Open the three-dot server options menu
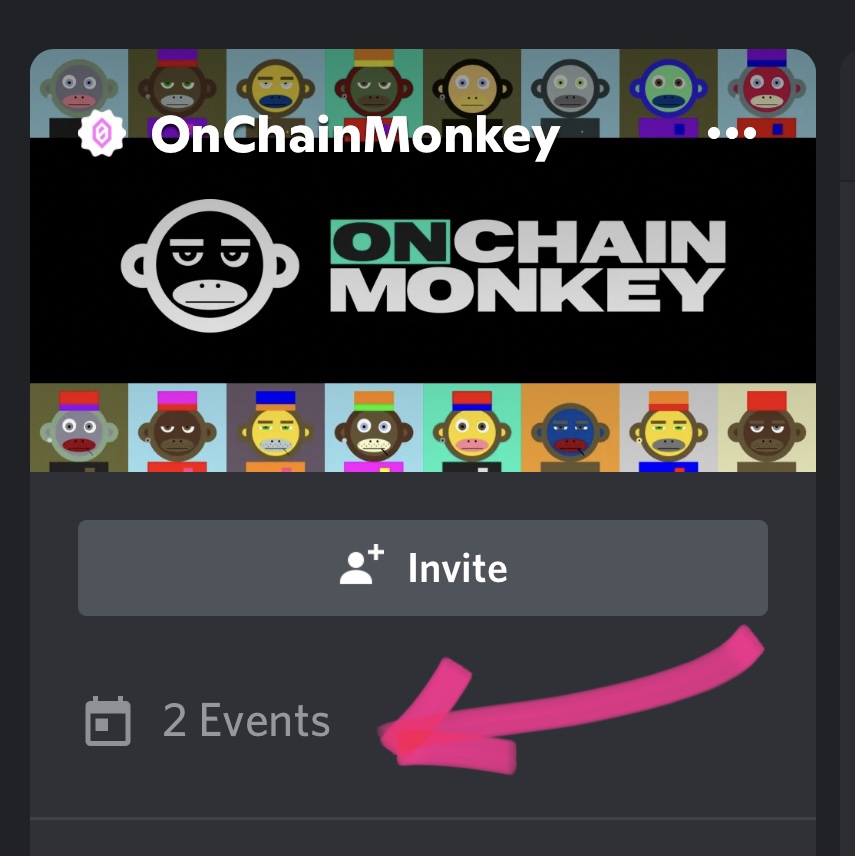The image size is (855, 856). tap(731, 133)
